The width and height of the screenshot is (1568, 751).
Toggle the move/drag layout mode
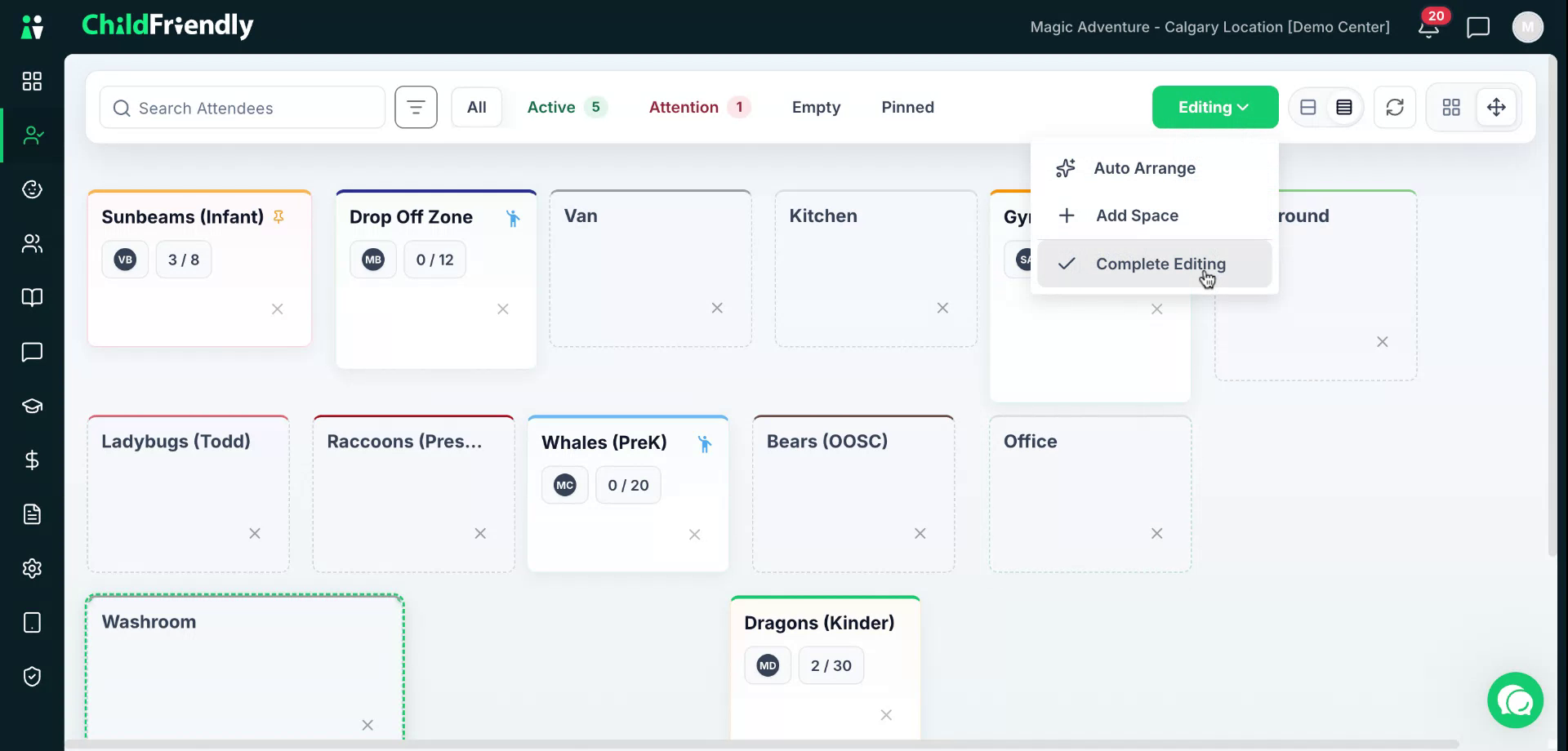click(1496, 107)
